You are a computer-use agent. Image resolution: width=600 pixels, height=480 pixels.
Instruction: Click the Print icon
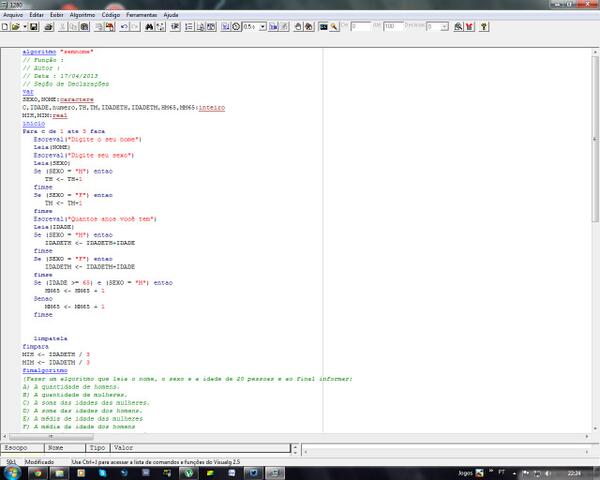point(49,27)
